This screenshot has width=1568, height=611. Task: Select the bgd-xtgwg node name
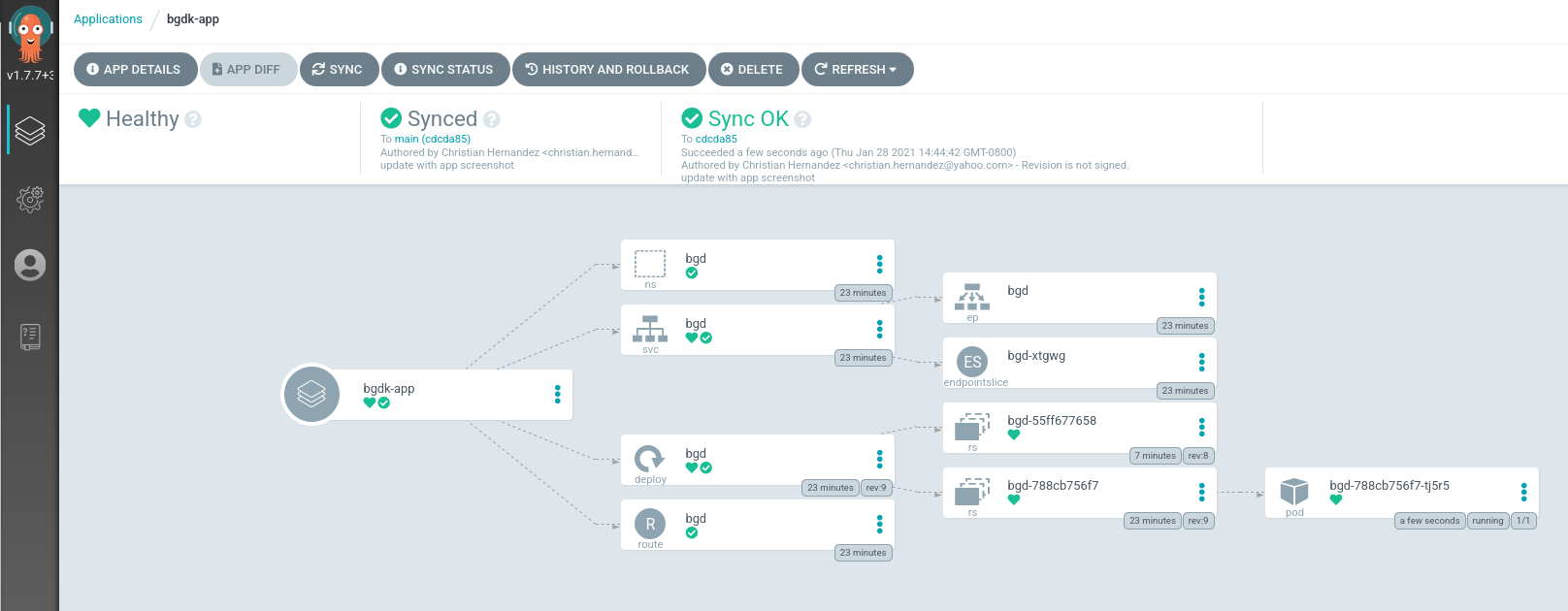point(1036,355)
